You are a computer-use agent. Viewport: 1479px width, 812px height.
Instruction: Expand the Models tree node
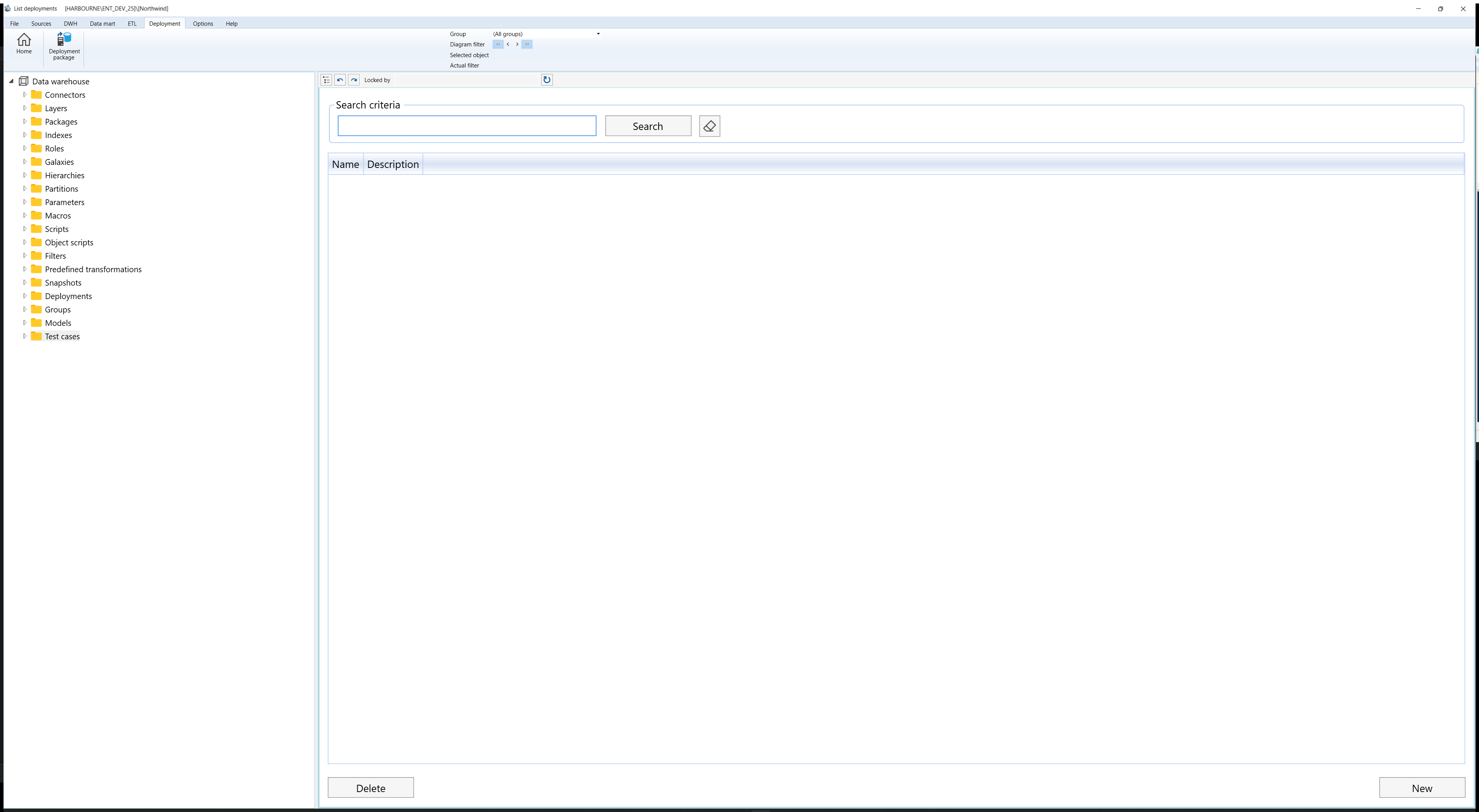pyautogui.click(x=25, y=323)
